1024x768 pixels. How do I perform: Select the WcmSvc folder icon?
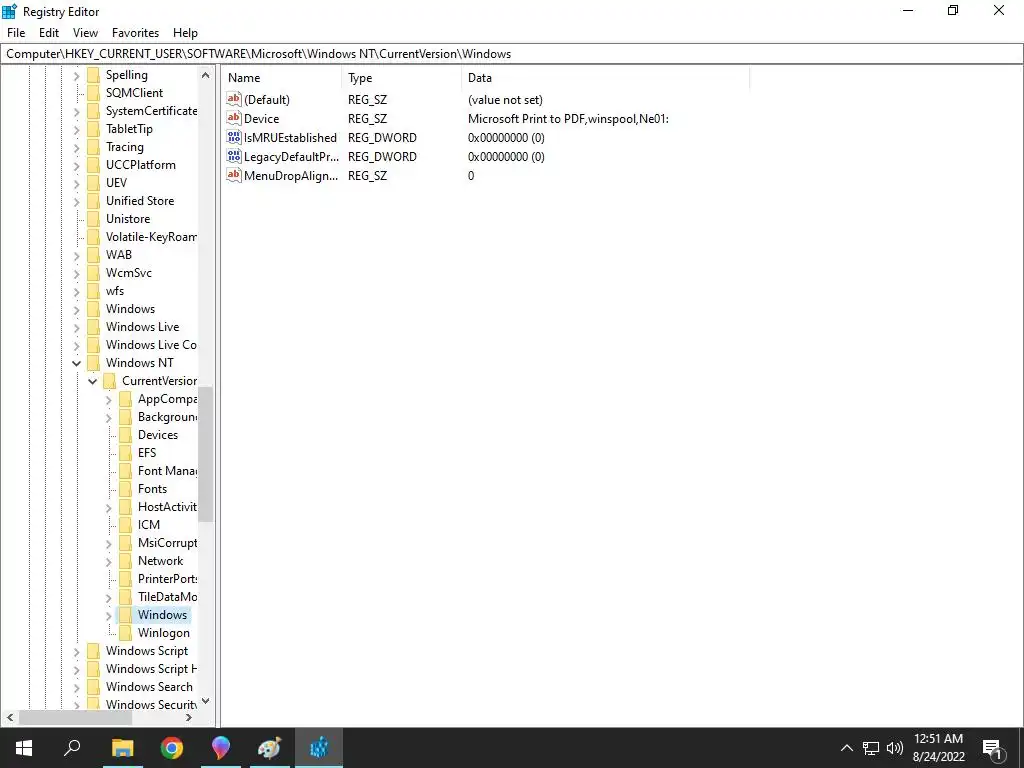(x=93, y=272)
